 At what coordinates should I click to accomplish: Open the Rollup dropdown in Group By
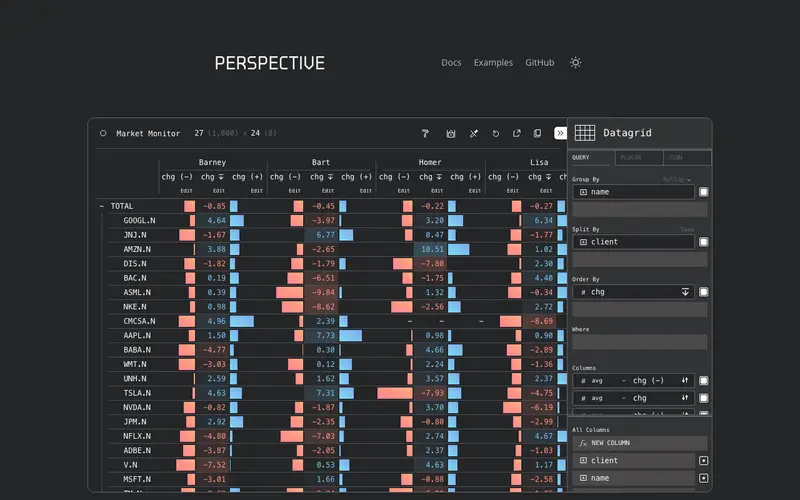point(677,180)
